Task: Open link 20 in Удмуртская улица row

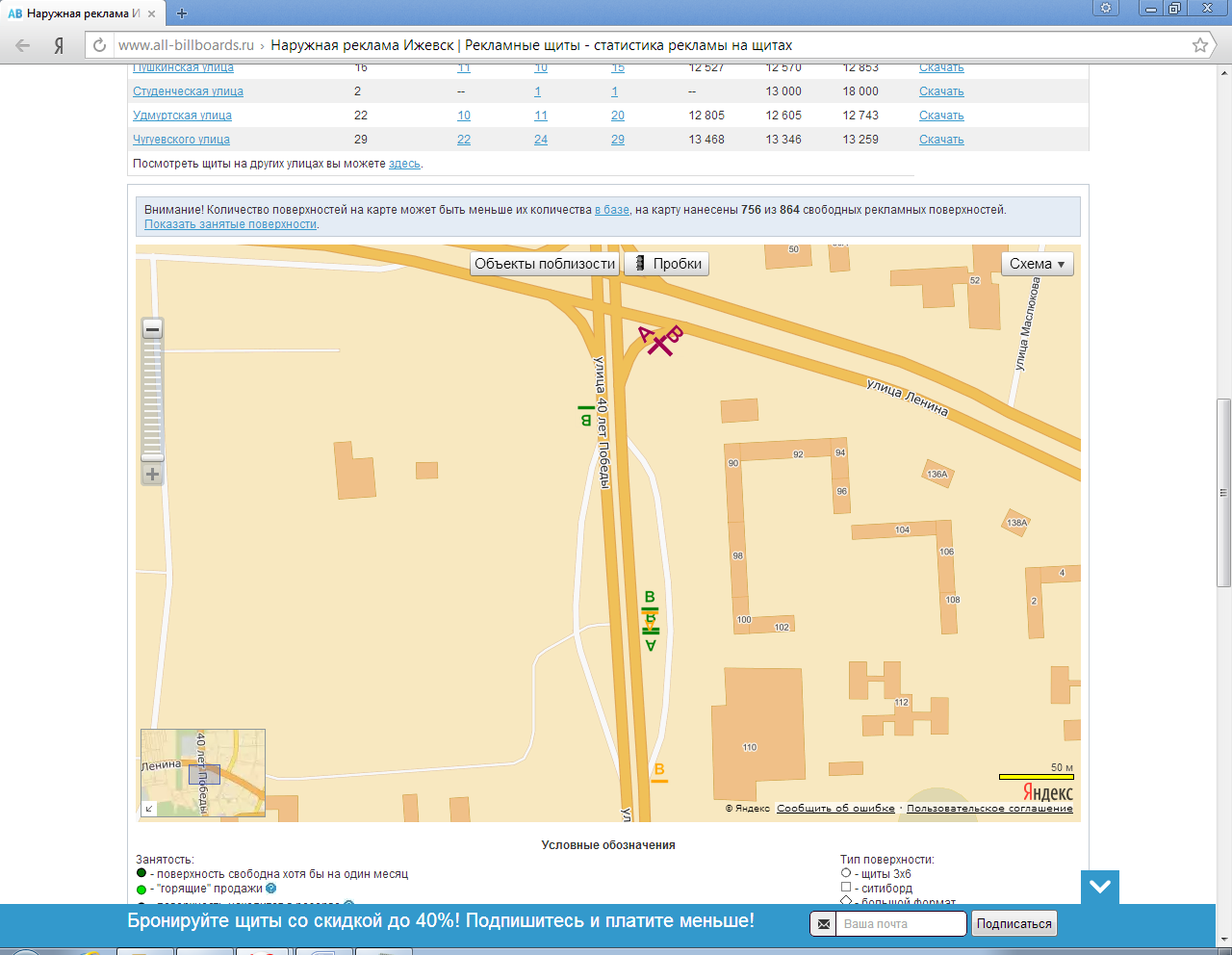Action: [x=618, y=116]
